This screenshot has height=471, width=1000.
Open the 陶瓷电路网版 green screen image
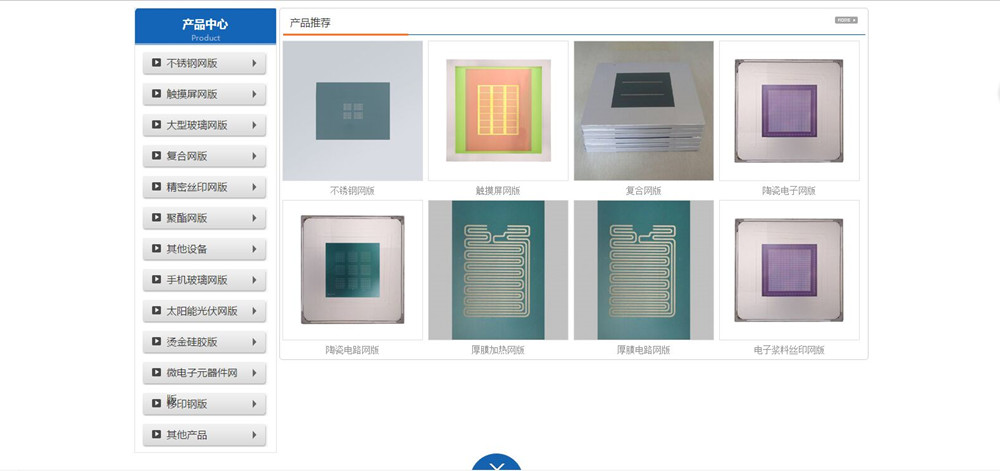353,270
